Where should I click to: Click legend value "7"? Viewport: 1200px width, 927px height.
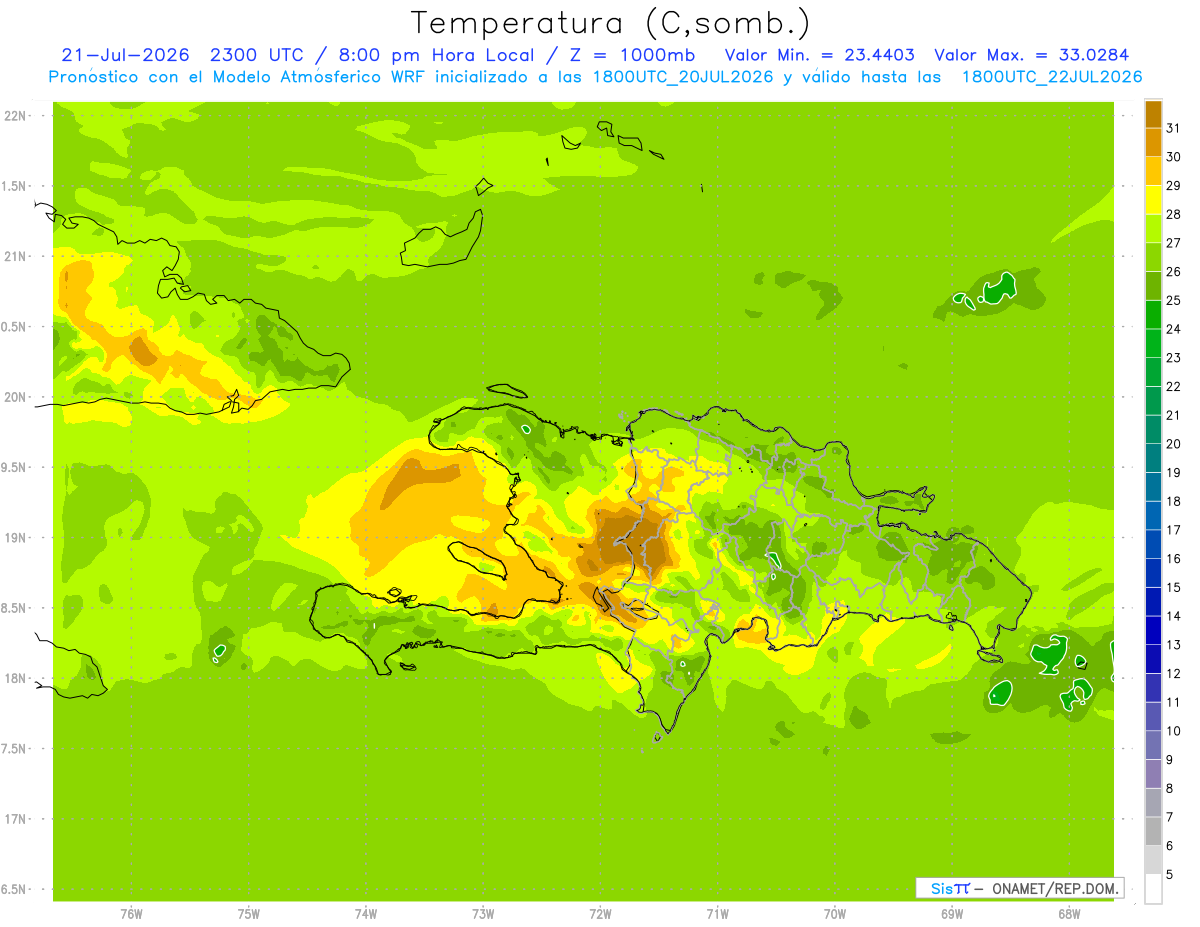(x=1170, y=817)
